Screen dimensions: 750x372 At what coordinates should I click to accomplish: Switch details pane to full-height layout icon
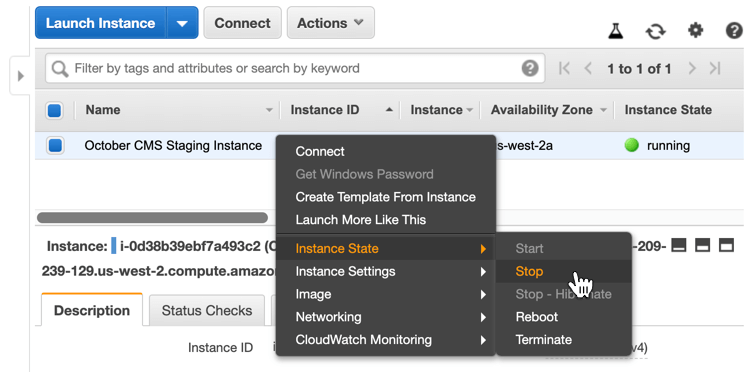pos(726,246)
